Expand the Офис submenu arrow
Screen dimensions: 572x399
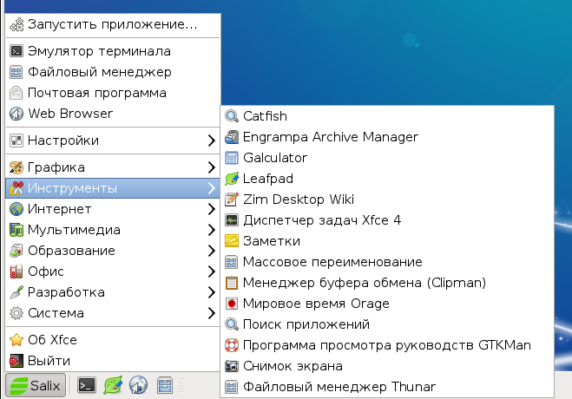[x=211, y=272]
